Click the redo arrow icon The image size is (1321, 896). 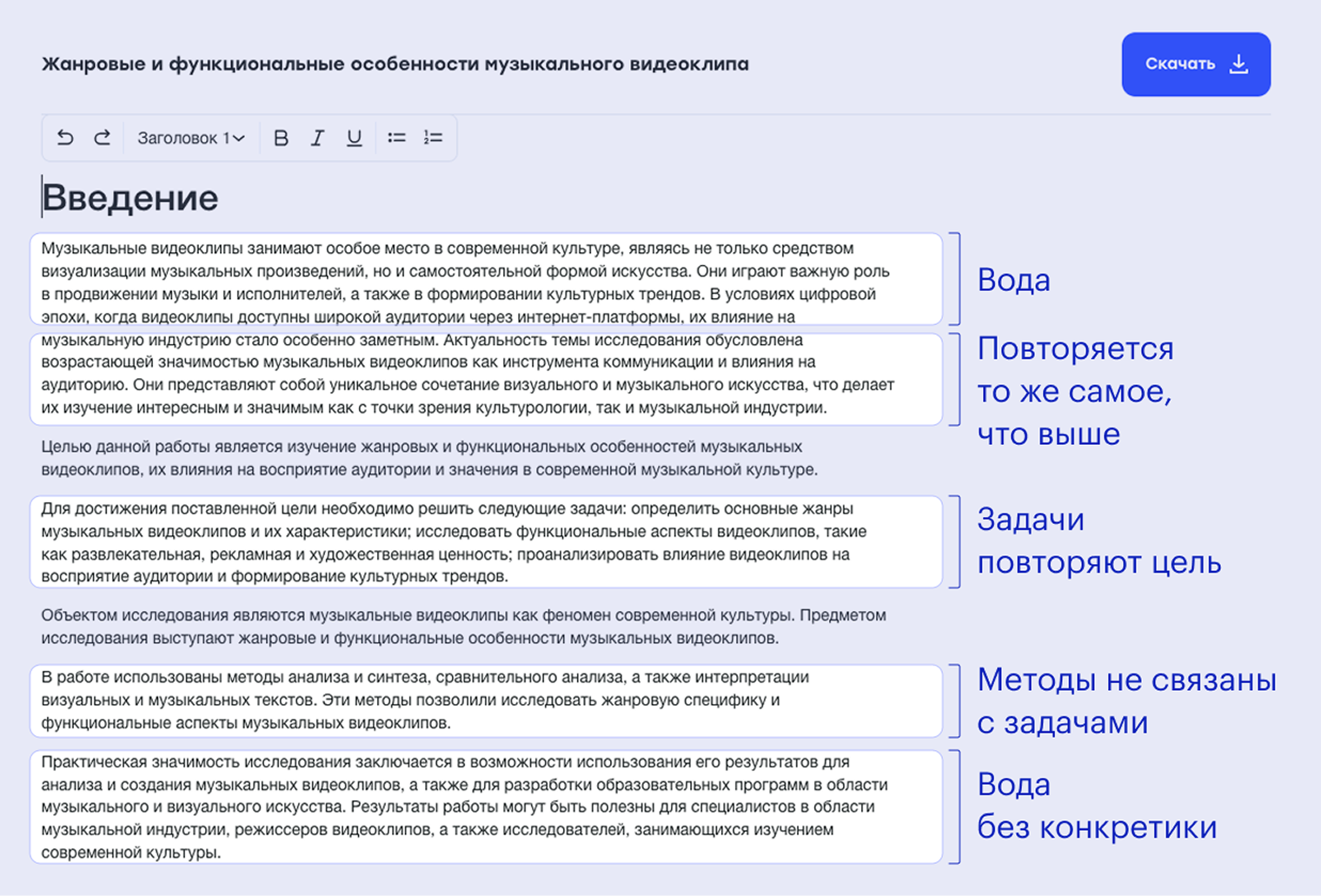pyautogui.click(x=103, y=137)
